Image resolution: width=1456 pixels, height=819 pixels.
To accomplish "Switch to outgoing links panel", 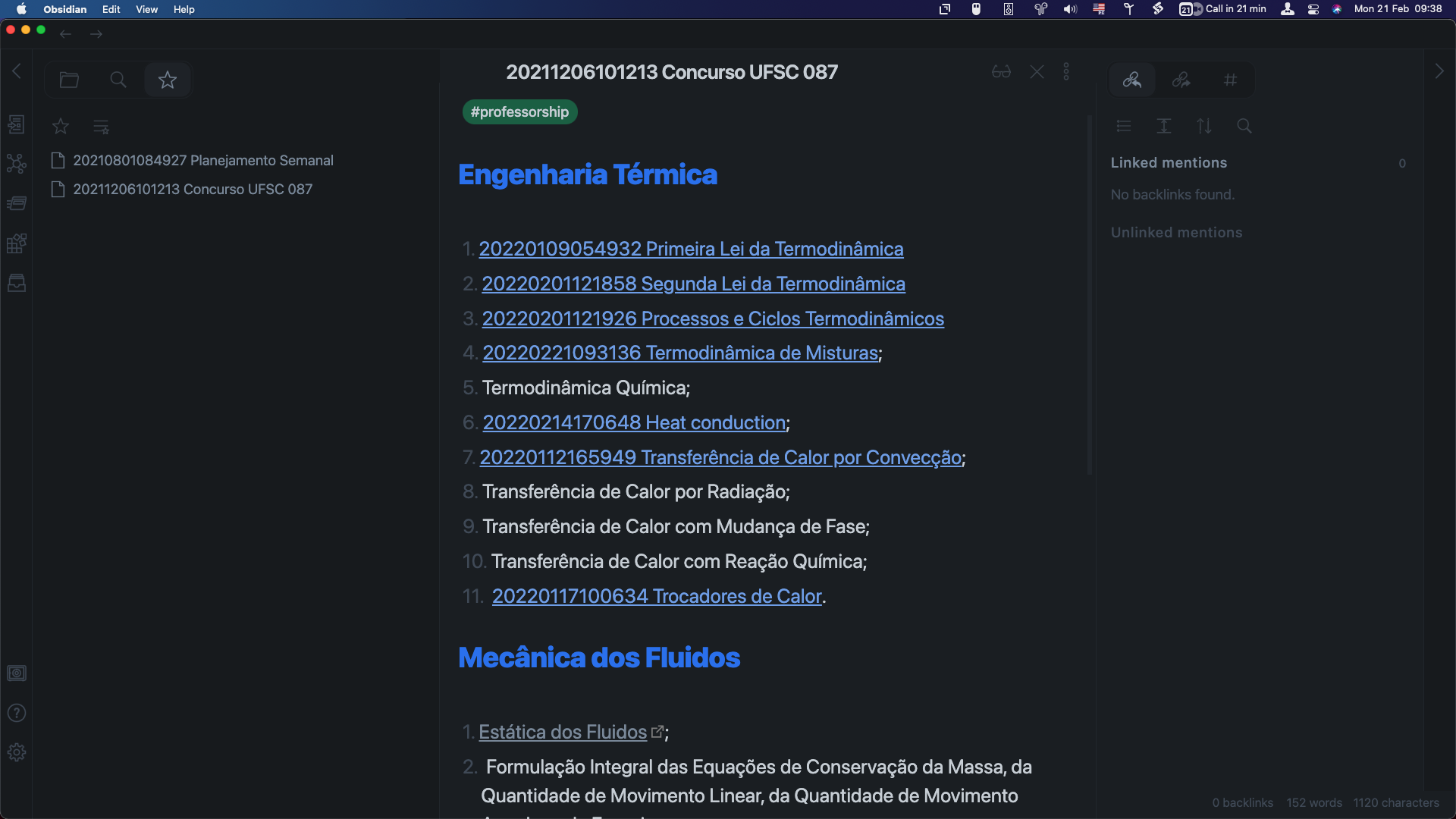I will click(x=1181, y=80).
